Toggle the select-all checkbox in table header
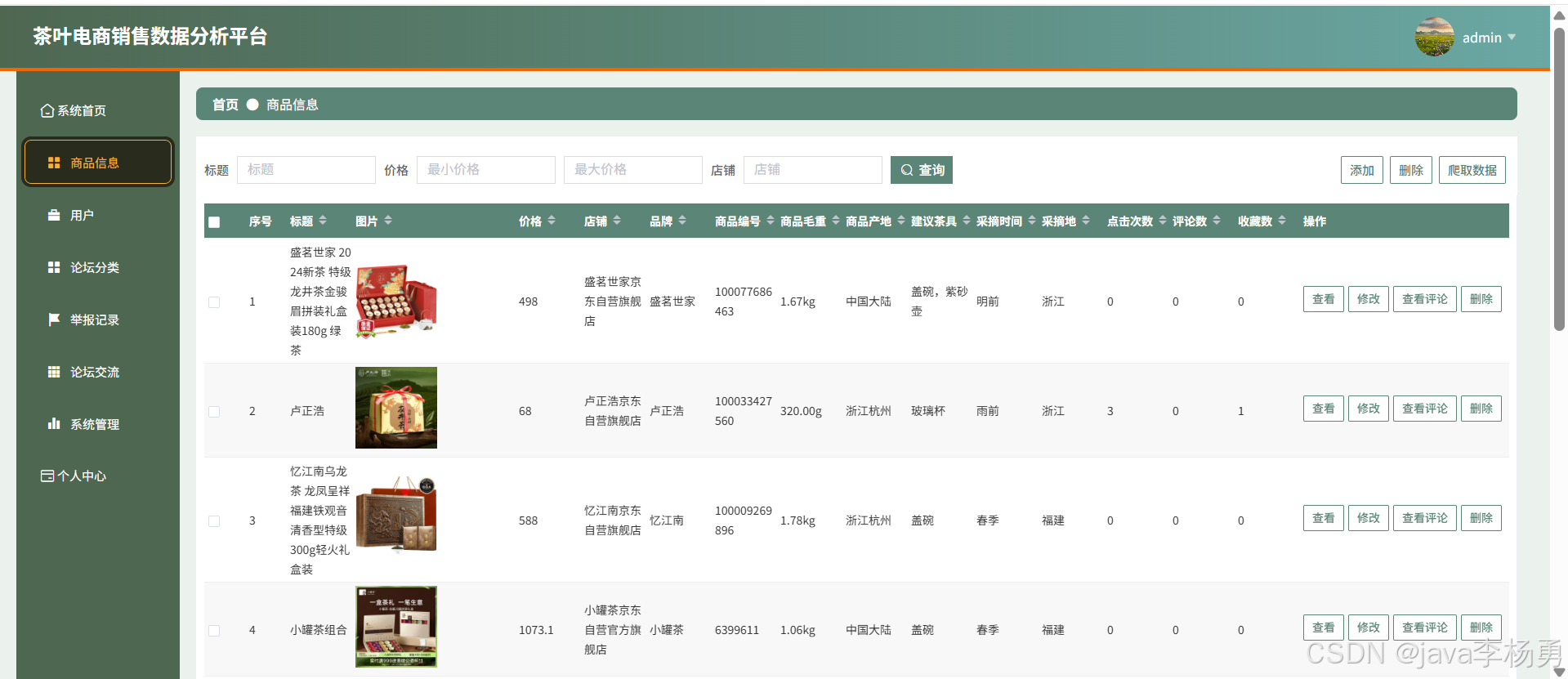 tap(214, 222)
